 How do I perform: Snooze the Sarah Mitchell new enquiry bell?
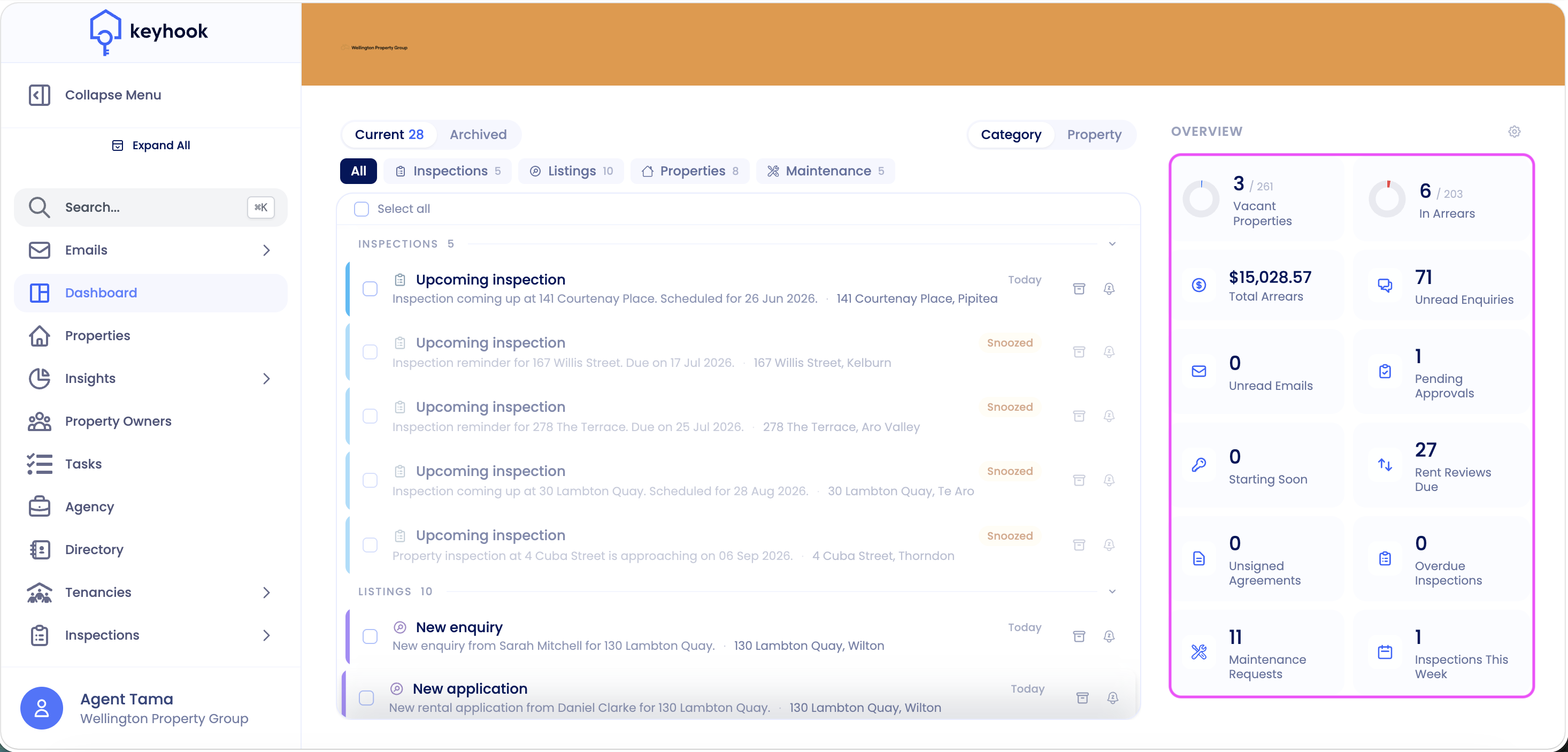coord(1109,636)
